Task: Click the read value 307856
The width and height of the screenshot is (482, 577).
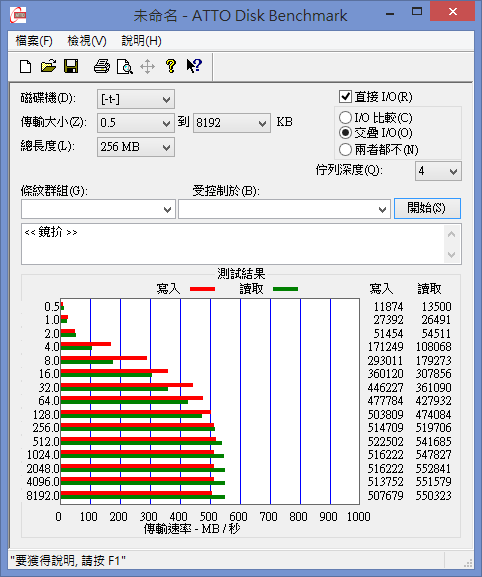Action: coord(433,374)
